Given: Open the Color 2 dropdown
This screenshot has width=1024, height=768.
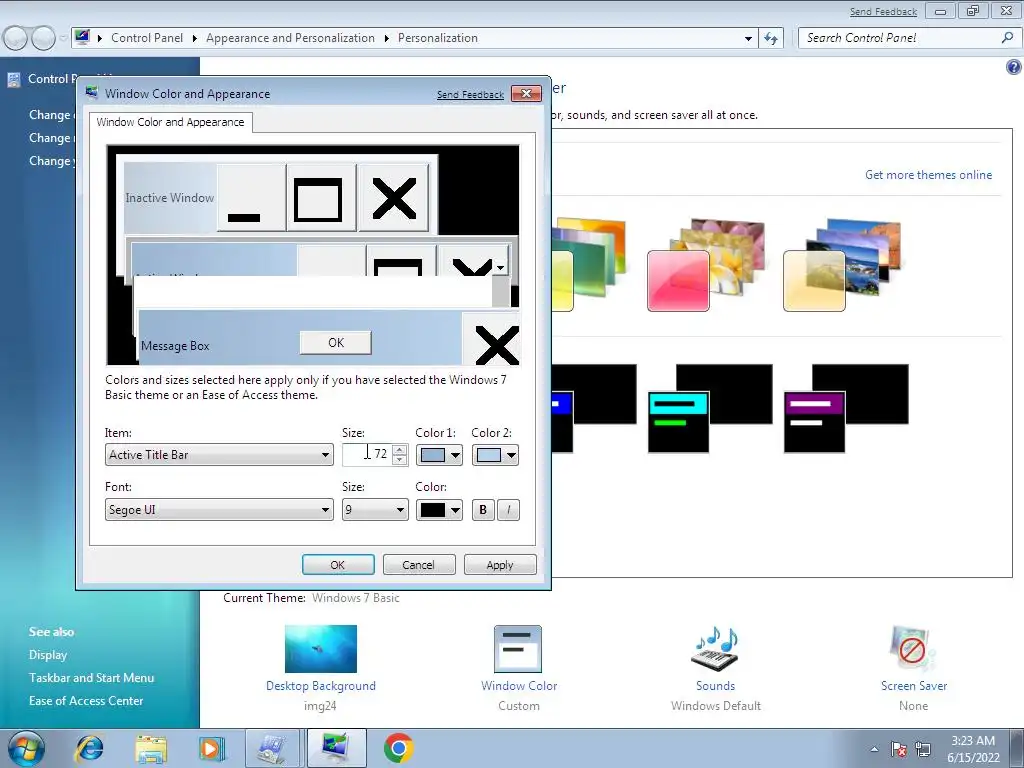Looking at the screenshot, I should coord(496,455).
